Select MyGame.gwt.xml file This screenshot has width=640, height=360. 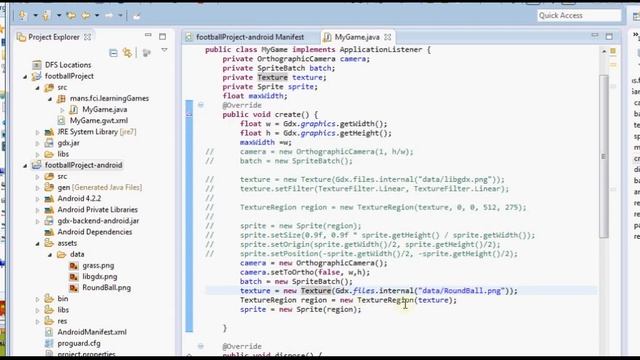tap(98, 120)
